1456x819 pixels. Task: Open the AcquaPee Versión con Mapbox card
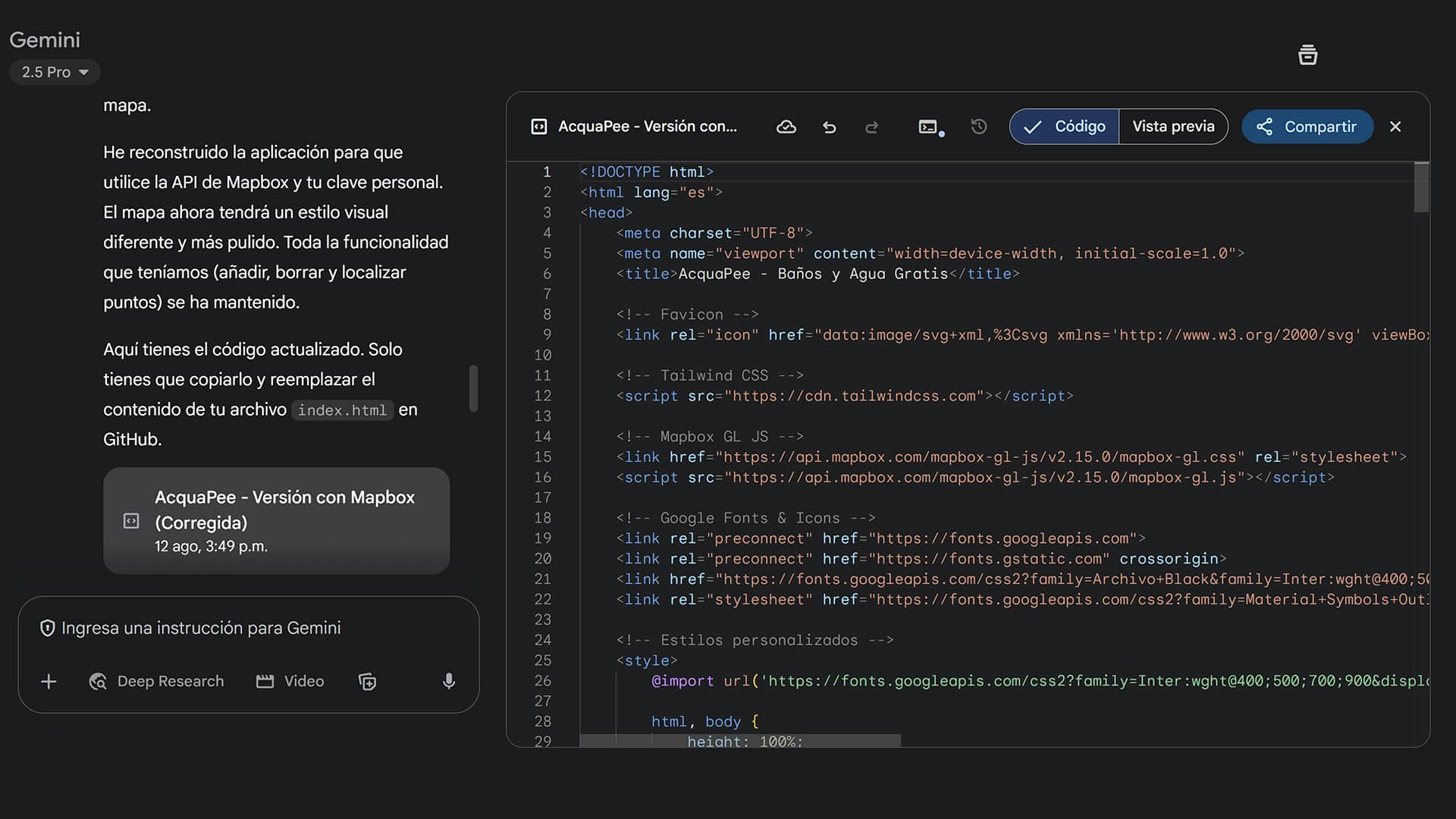[276, 521]
